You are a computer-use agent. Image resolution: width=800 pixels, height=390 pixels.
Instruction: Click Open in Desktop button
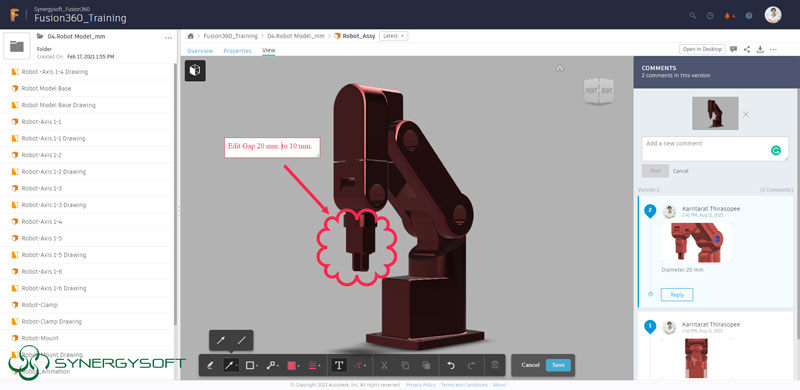tap(702, 50)
